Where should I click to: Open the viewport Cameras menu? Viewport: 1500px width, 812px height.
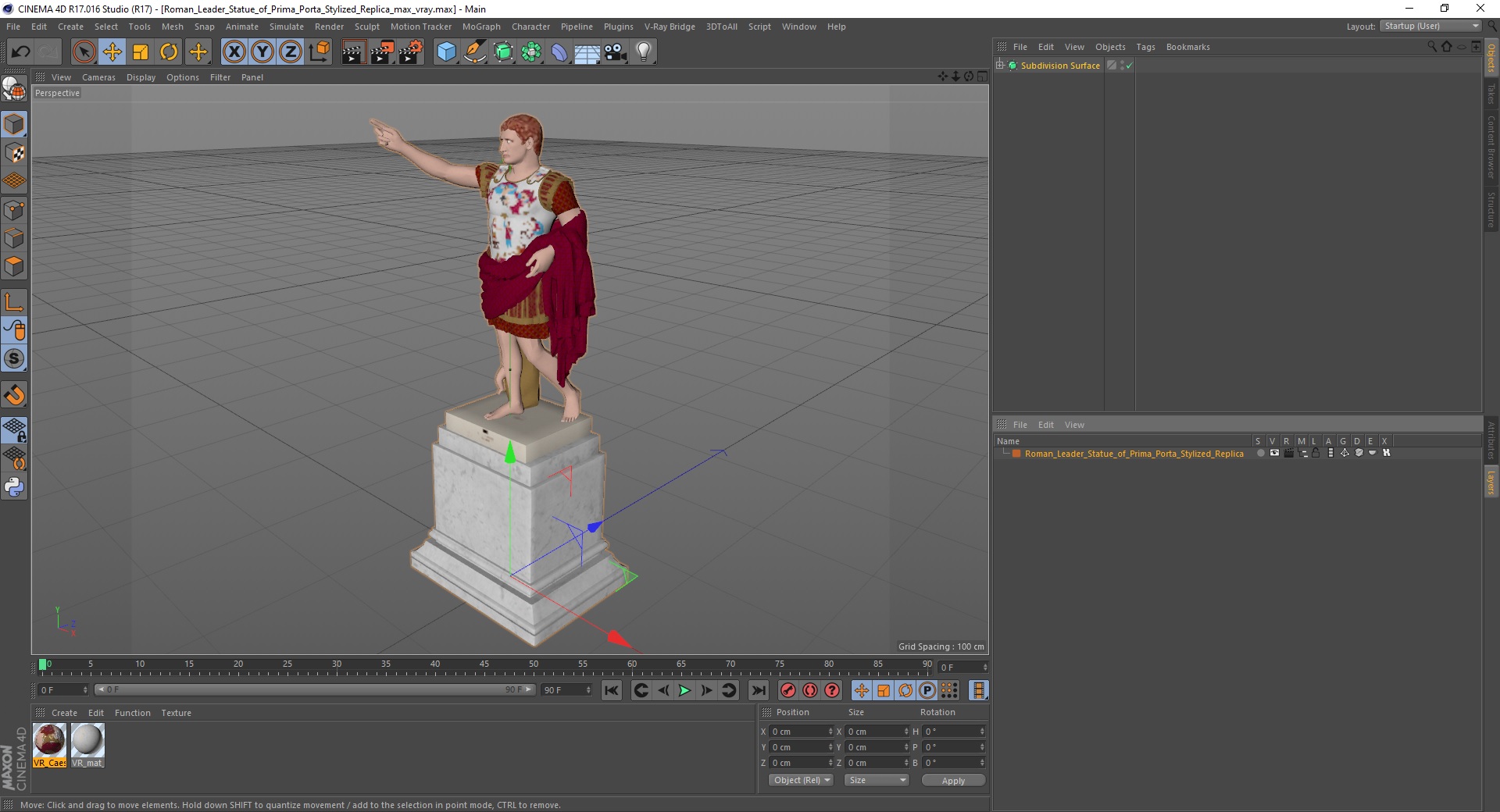98,77
